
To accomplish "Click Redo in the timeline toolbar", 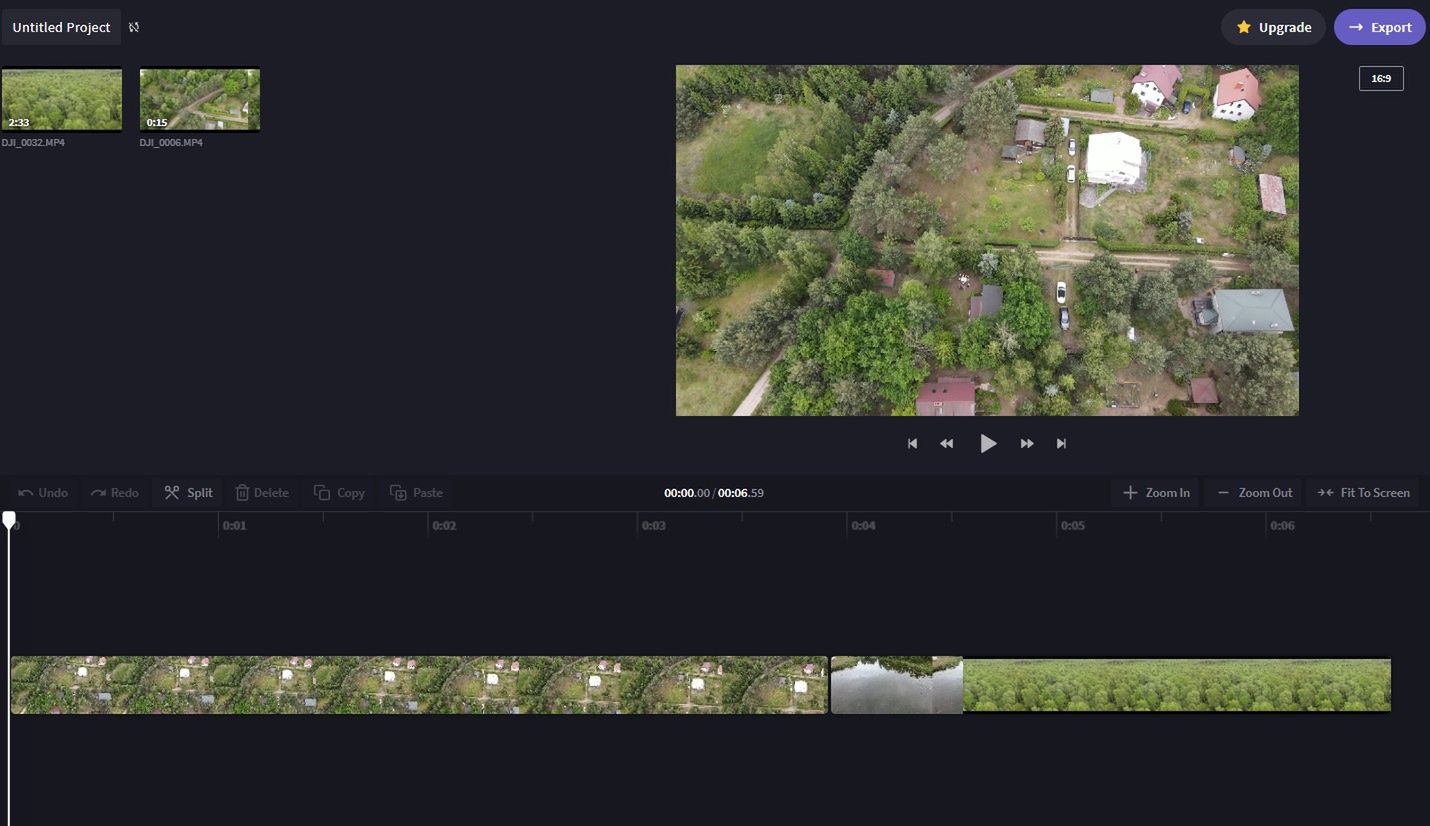I will point(115,492).
